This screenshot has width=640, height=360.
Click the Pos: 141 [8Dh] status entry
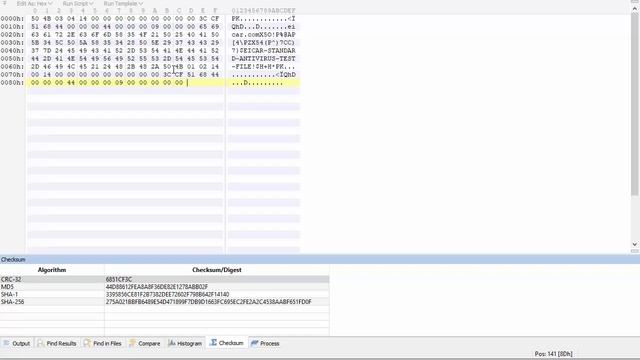pyautogui.click(x=553, y=353)
